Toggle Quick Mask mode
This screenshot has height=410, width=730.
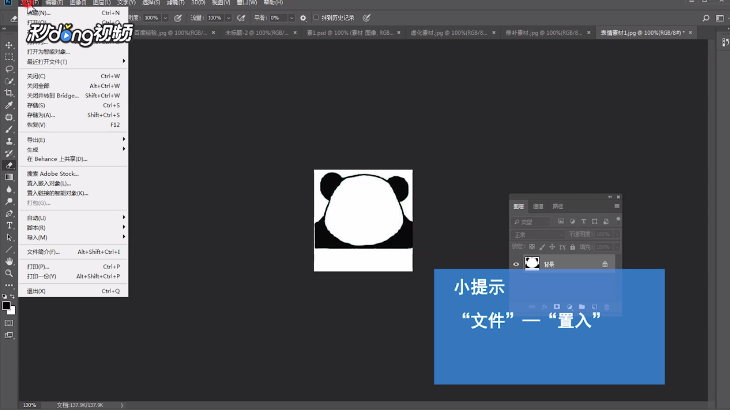(x=9, y=323)
